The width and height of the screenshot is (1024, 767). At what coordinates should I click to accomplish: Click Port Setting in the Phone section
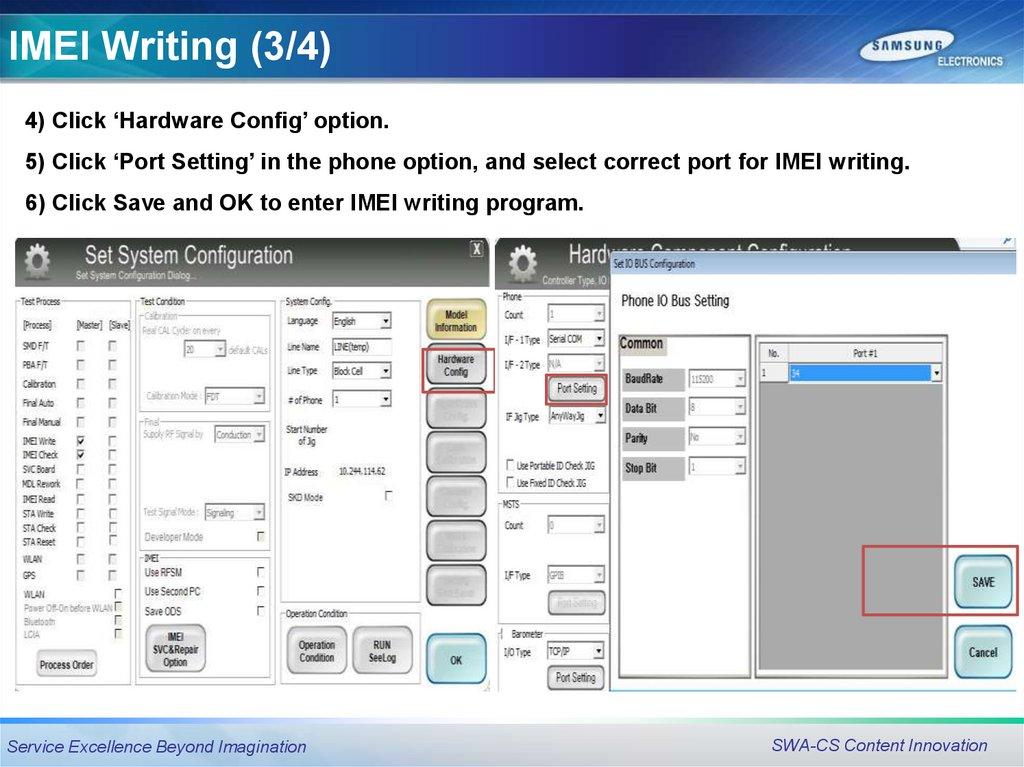click(x=576, y=389)
